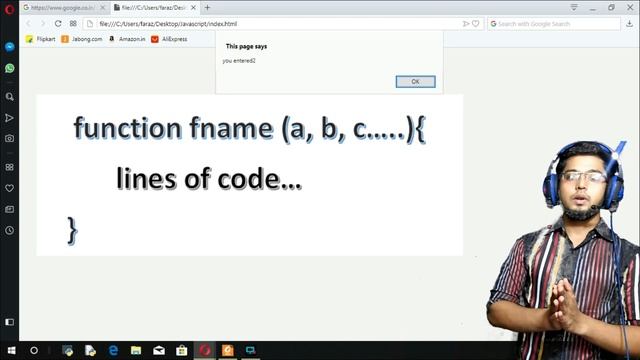Image resolution: width=640 pixels, height=360 pixels.
Task: Open the Mail app from the taskbar
Action: 159,350
